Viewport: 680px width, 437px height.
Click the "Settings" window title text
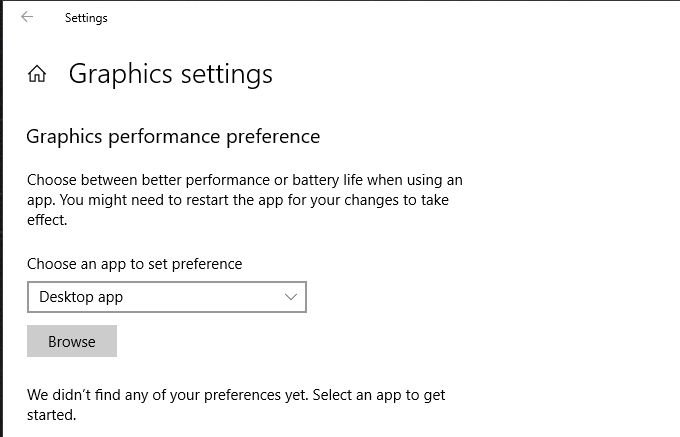[86, 18]
